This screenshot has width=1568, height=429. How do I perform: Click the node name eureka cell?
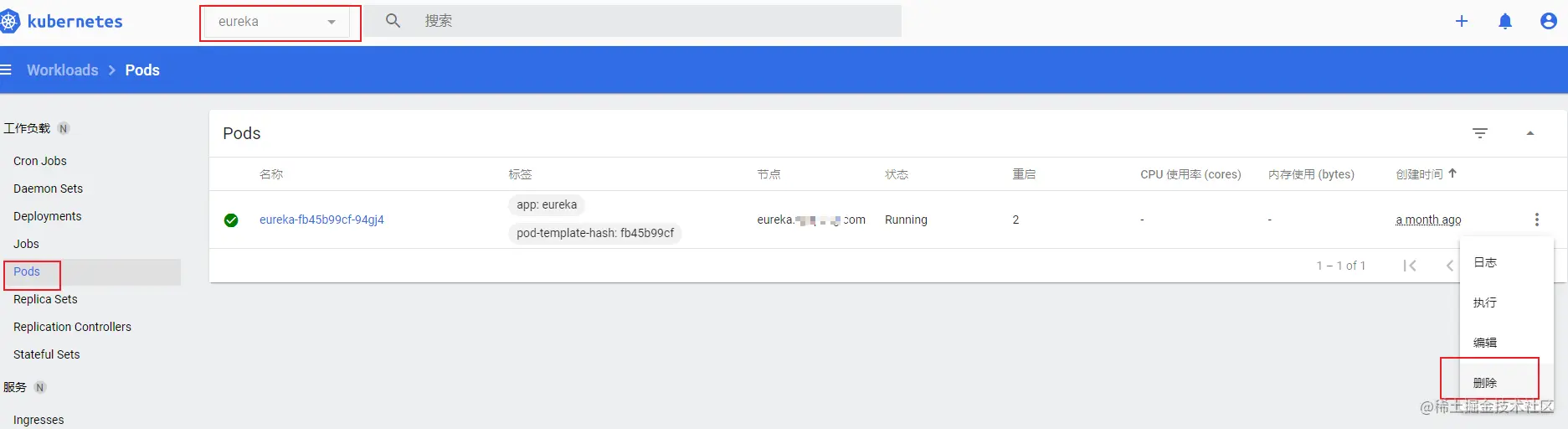pyautogui.click(x=811, y=220)
